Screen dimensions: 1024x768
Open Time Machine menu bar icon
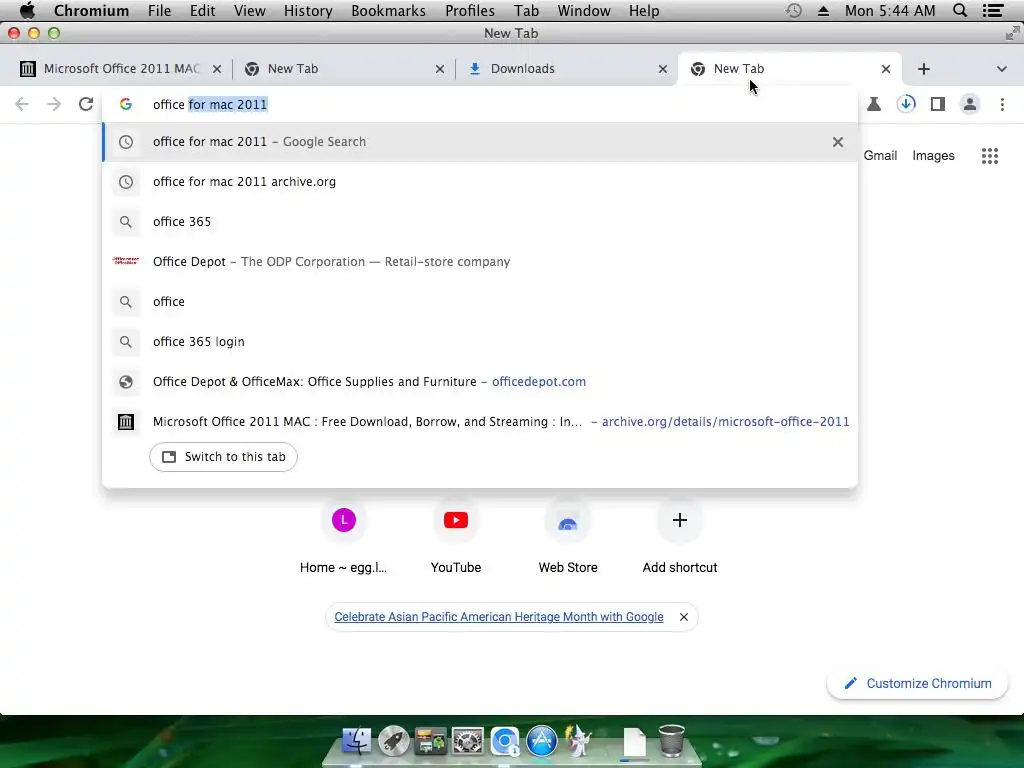click(793, 10)
